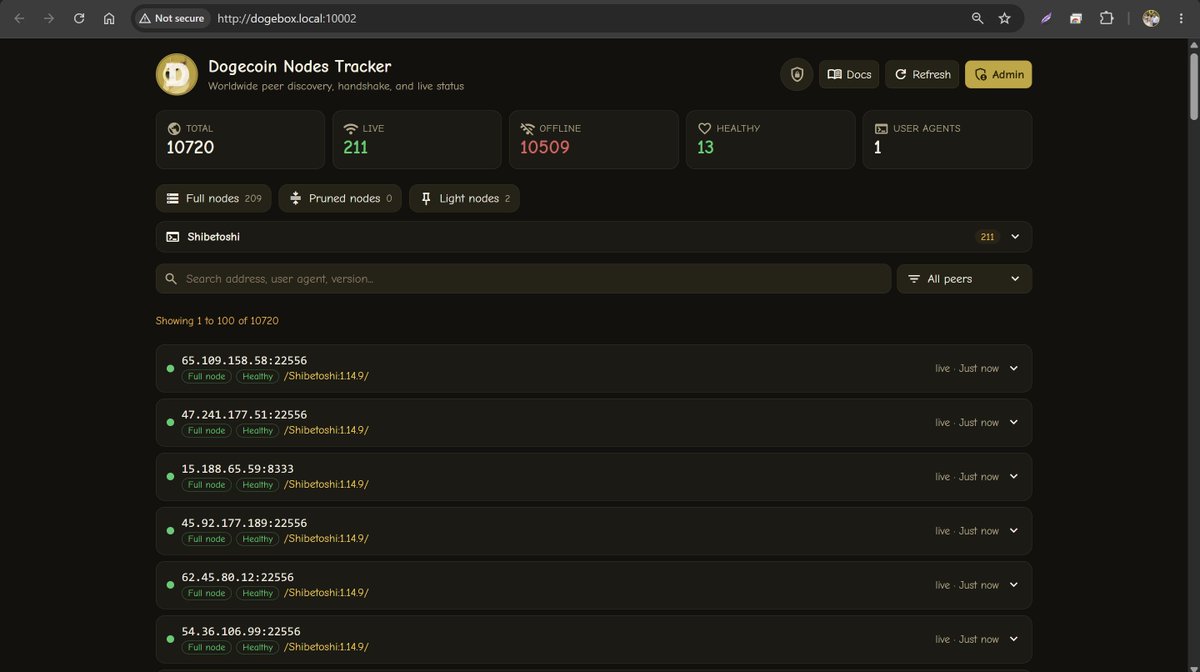Click the purple feather extension icon

[x=1046, y=18]
